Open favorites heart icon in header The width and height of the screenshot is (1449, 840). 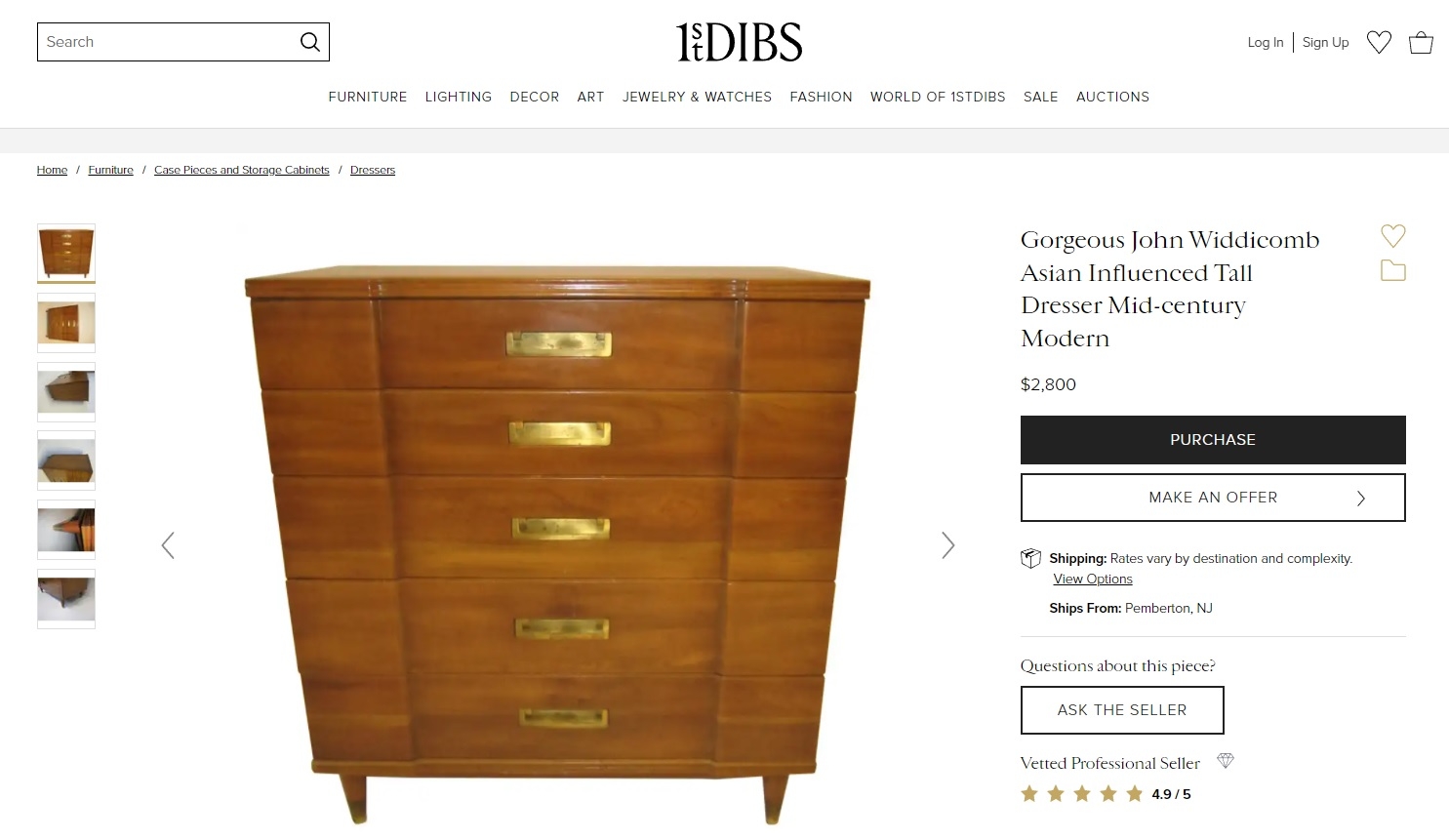coord(1379,42)
